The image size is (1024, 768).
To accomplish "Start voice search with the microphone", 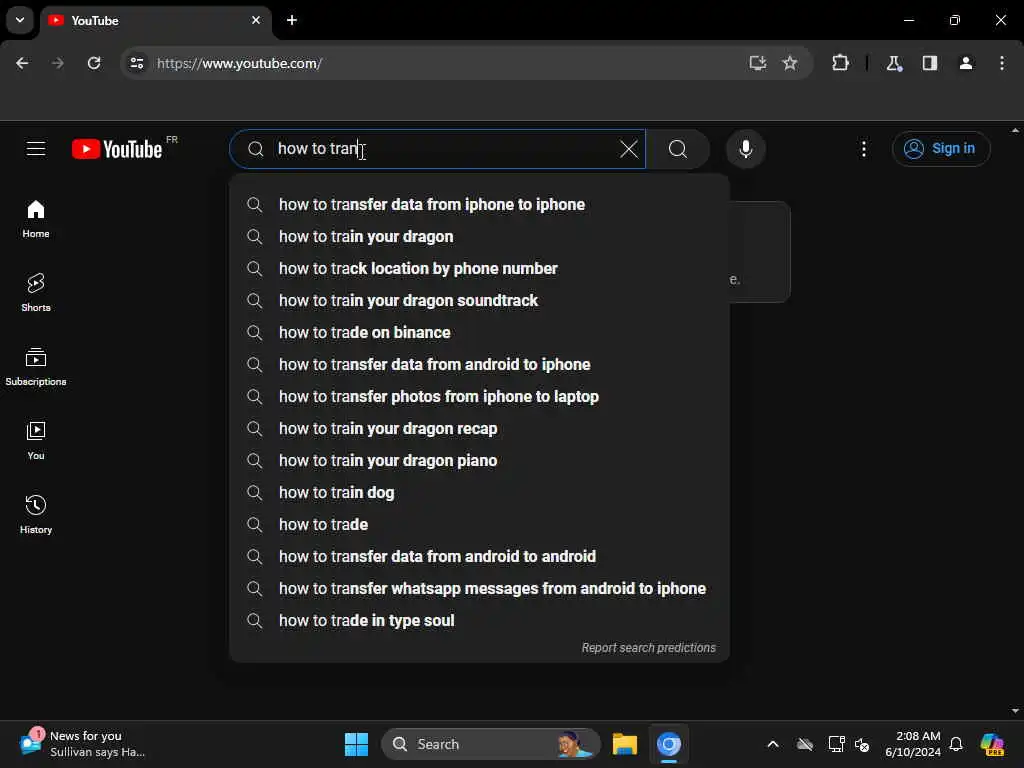I will [745, 149].
